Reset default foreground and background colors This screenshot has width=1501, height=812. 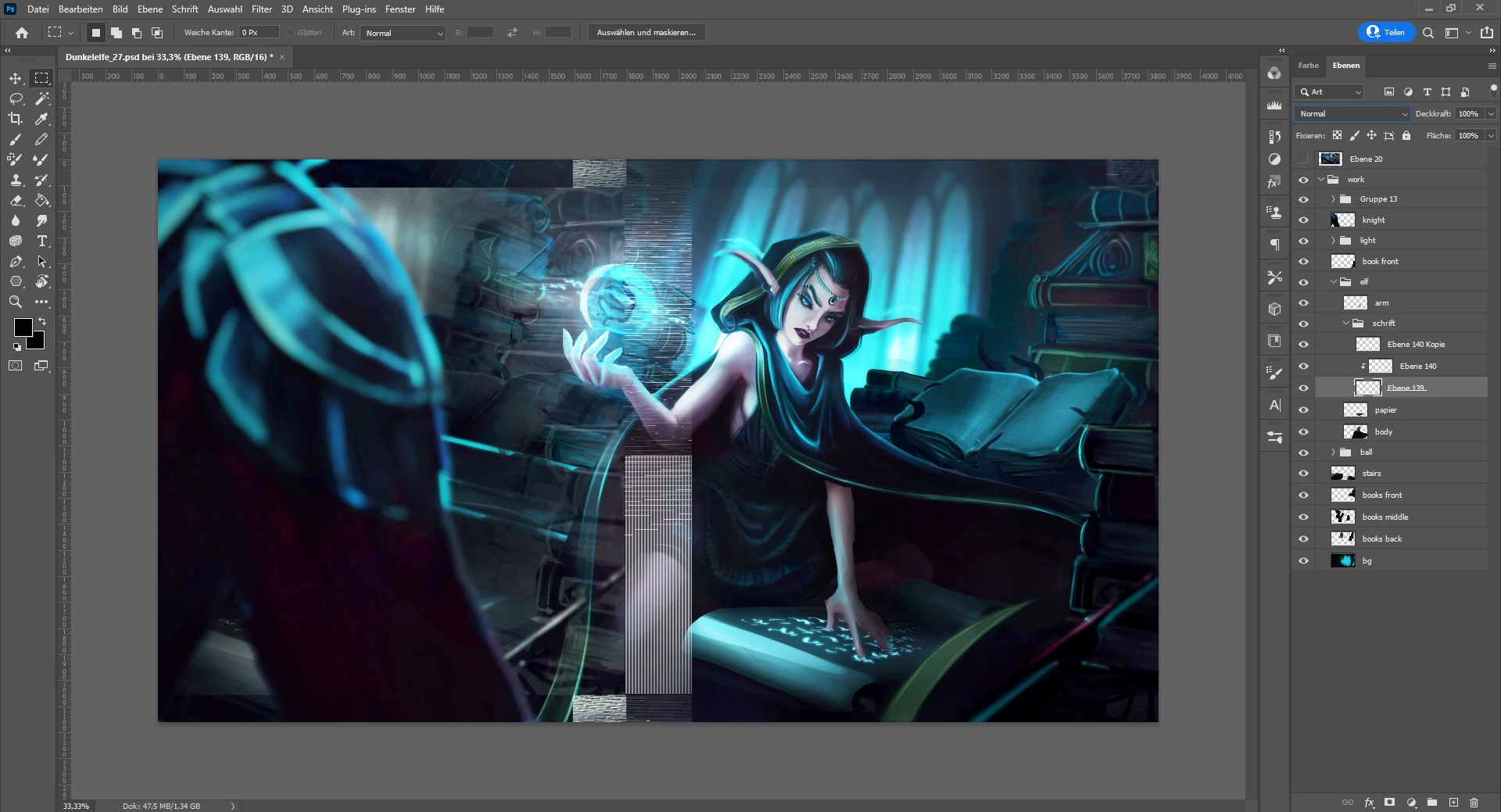tap(16, 346)
